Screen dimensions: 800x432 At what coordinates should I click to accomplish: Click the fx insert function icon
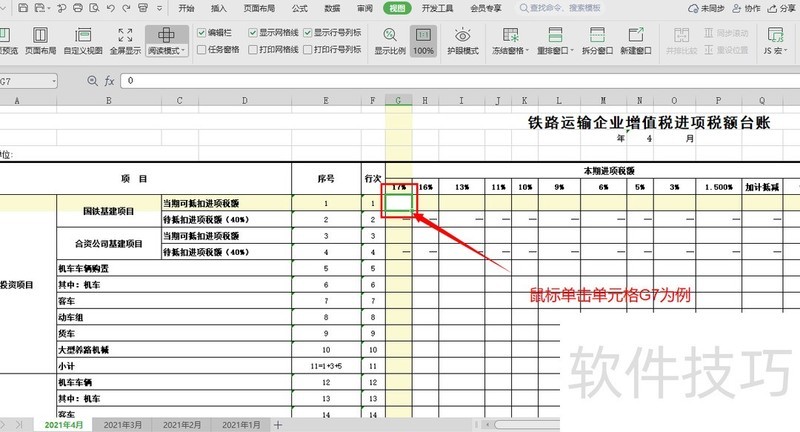click(x=109, y=81)
